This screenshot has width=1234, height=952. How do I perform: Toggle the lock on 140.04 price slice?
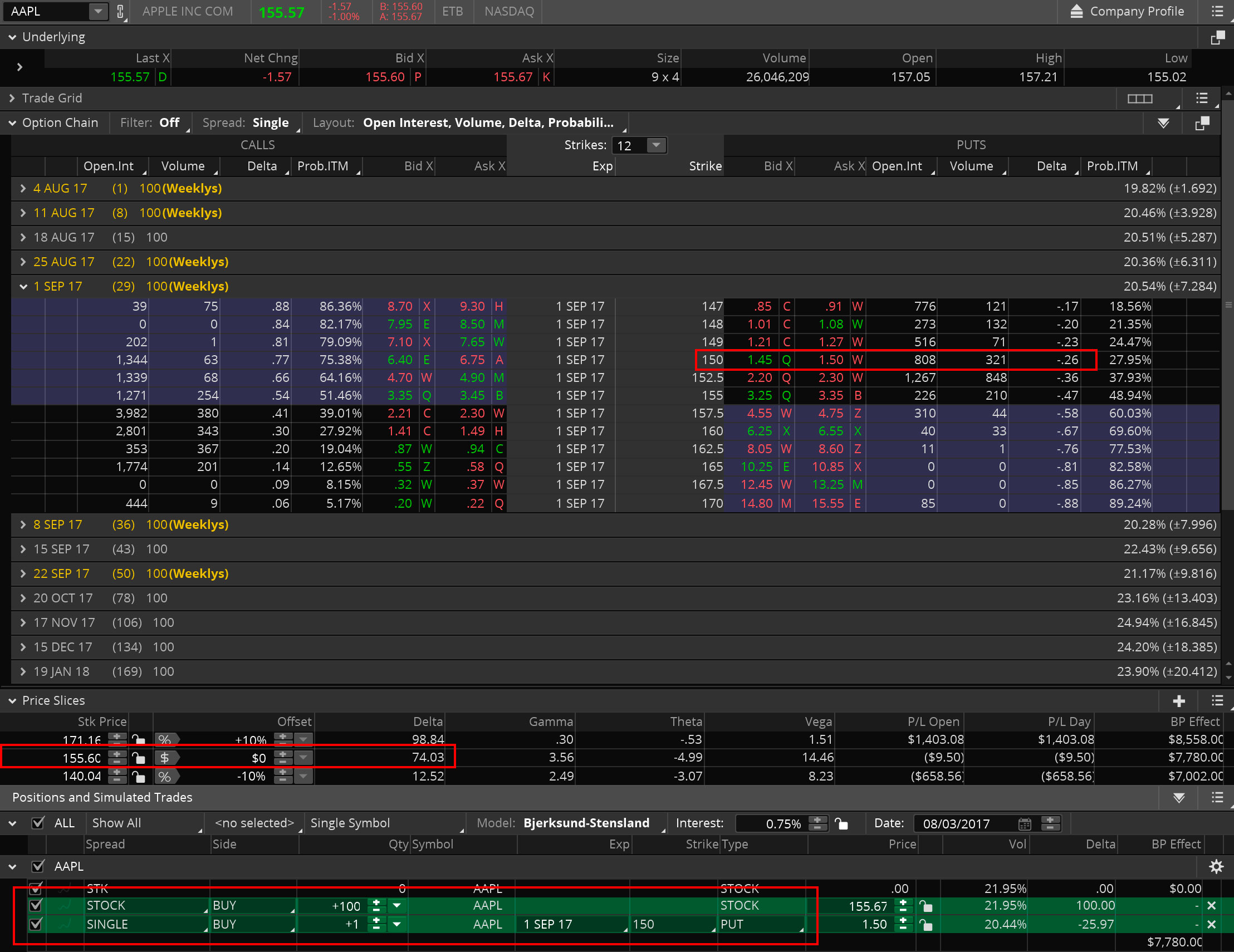tap(139, 777)
